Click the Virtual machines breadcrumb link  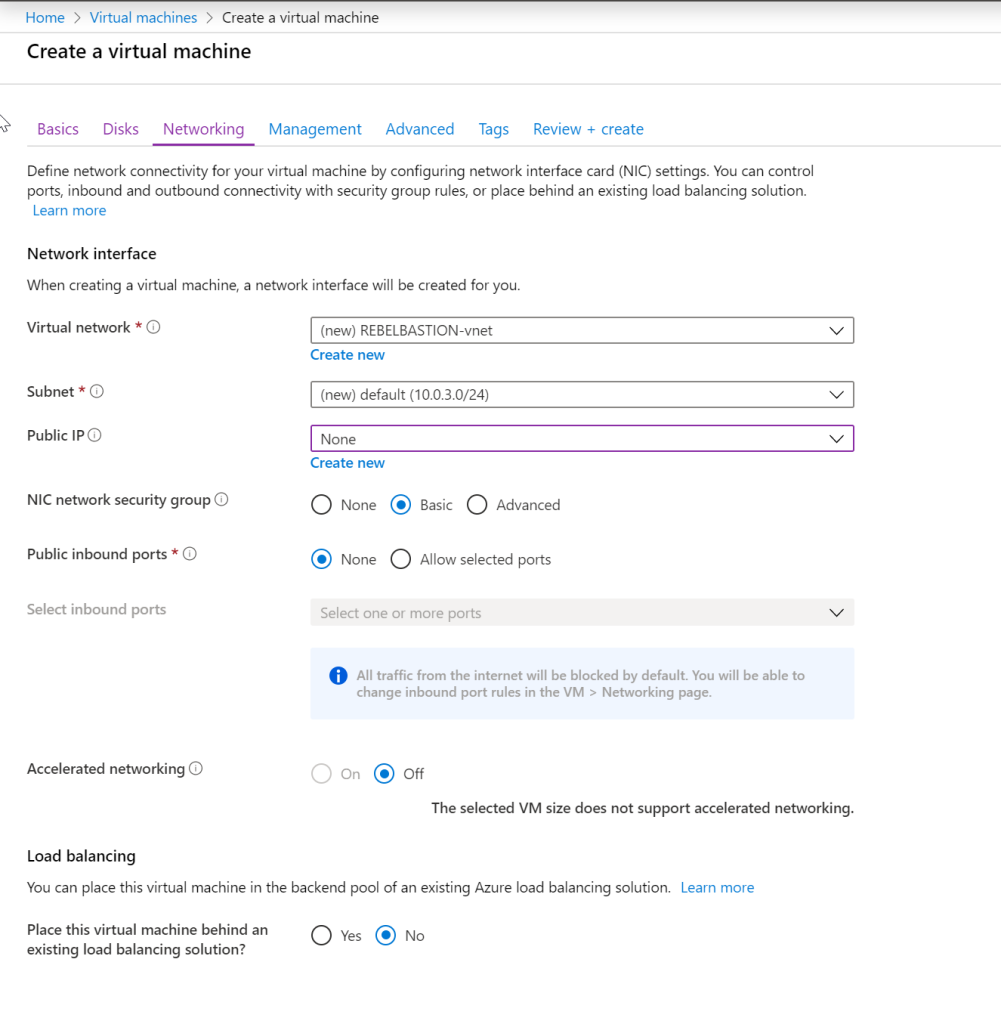coord(143,17)
